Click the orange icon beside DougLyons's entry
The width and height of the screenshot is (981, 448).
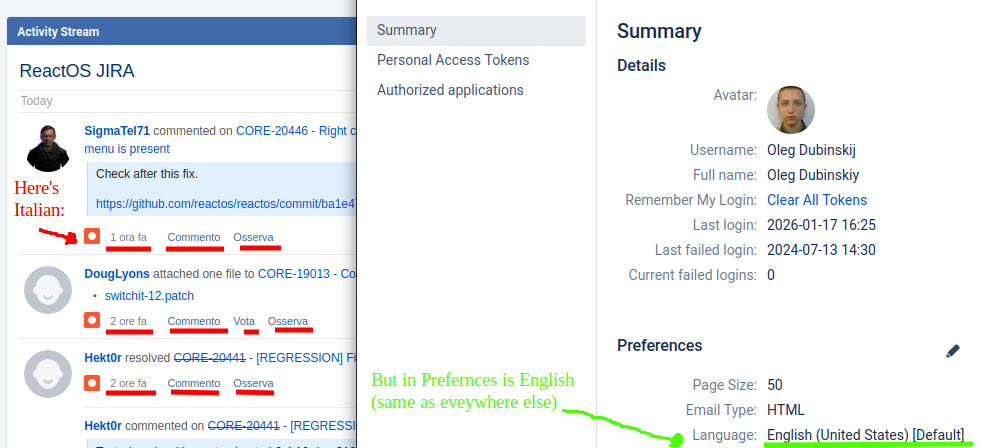pos(91,321)
